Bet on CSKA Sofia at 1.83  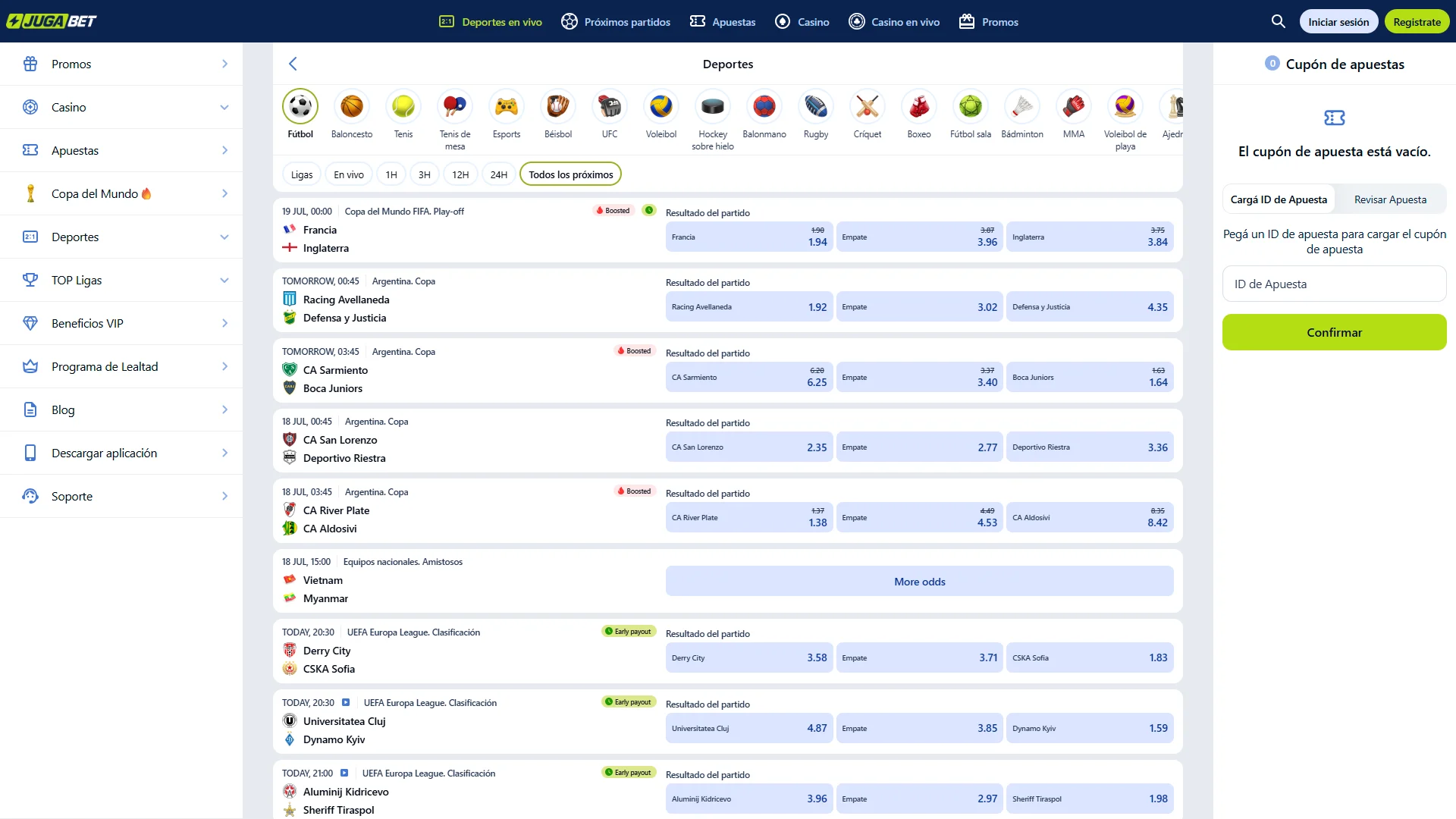pos(1090,657)
